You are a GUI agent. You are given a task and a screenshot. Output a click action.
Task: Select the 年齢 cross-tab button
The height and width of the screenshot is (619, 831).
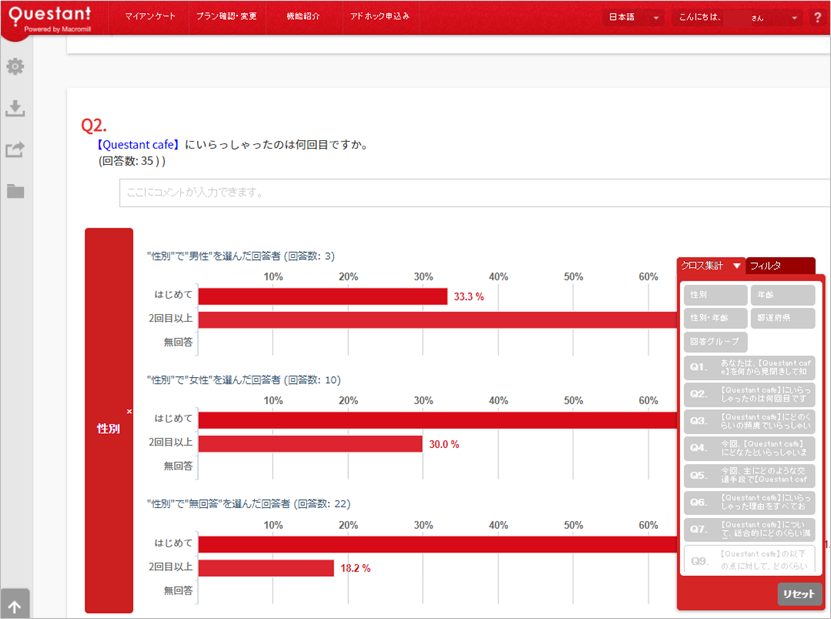point(783,295)
